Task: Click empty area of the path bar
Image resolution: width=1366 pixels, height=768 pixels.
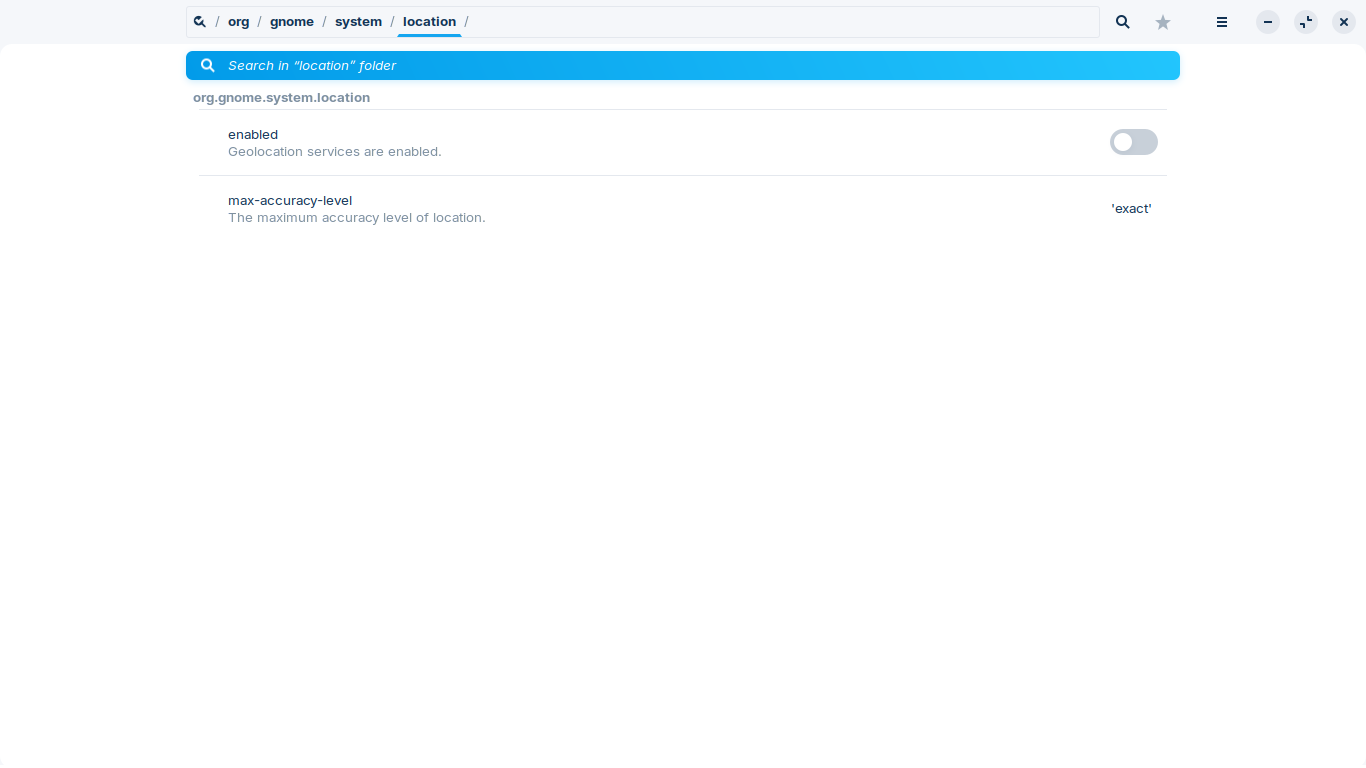Action: (x=780, y=22)
